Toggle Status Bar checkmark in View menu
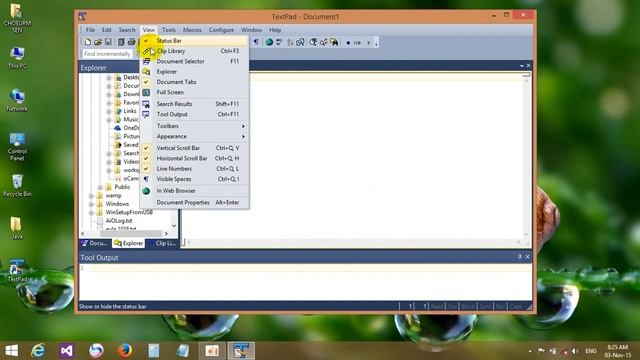Screen dimensions: 640x360 tap(194, 40)
